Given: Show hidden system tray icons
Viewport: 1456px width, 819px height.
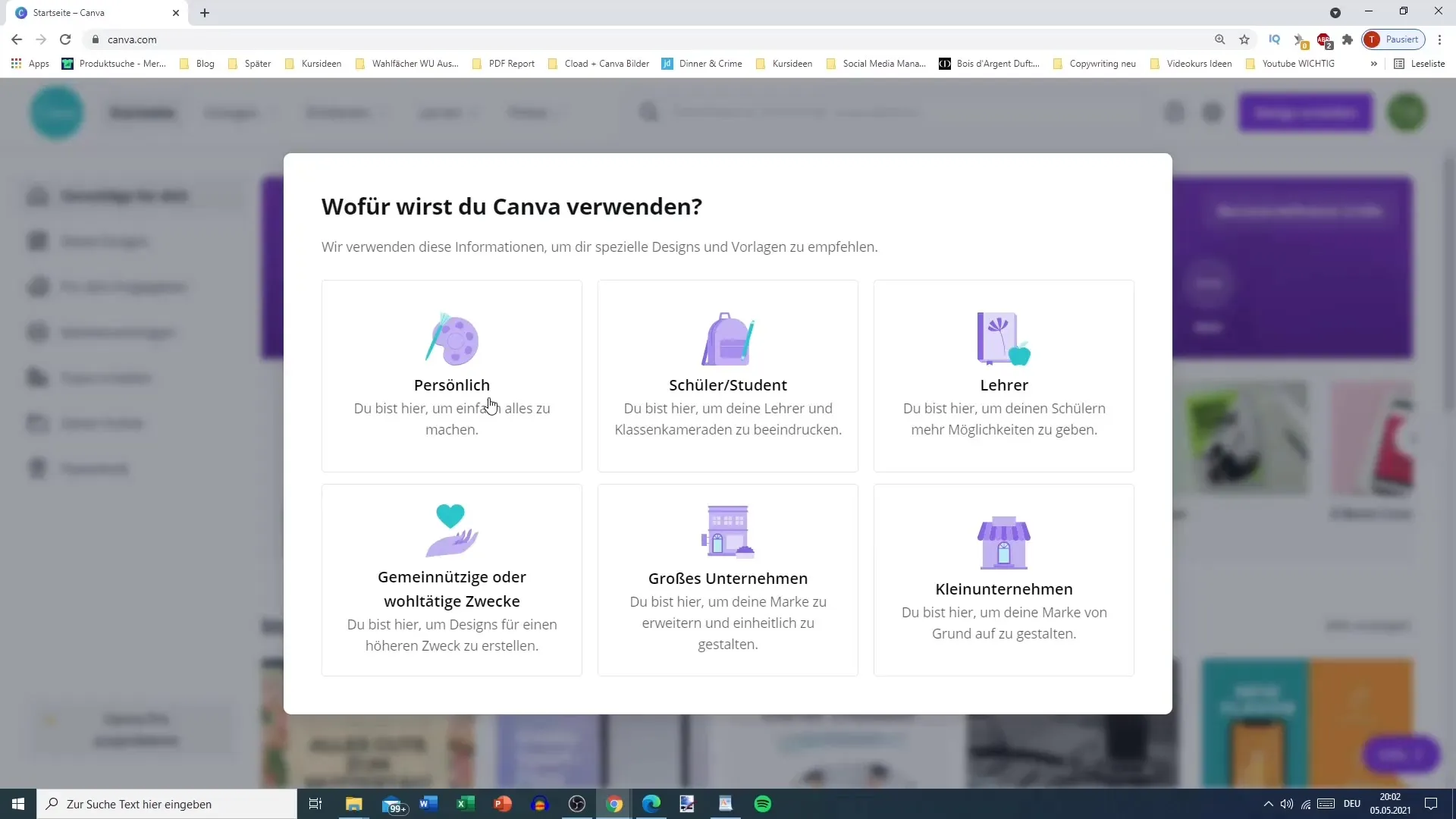Looking at the screenshot, I should [1268, 804].
